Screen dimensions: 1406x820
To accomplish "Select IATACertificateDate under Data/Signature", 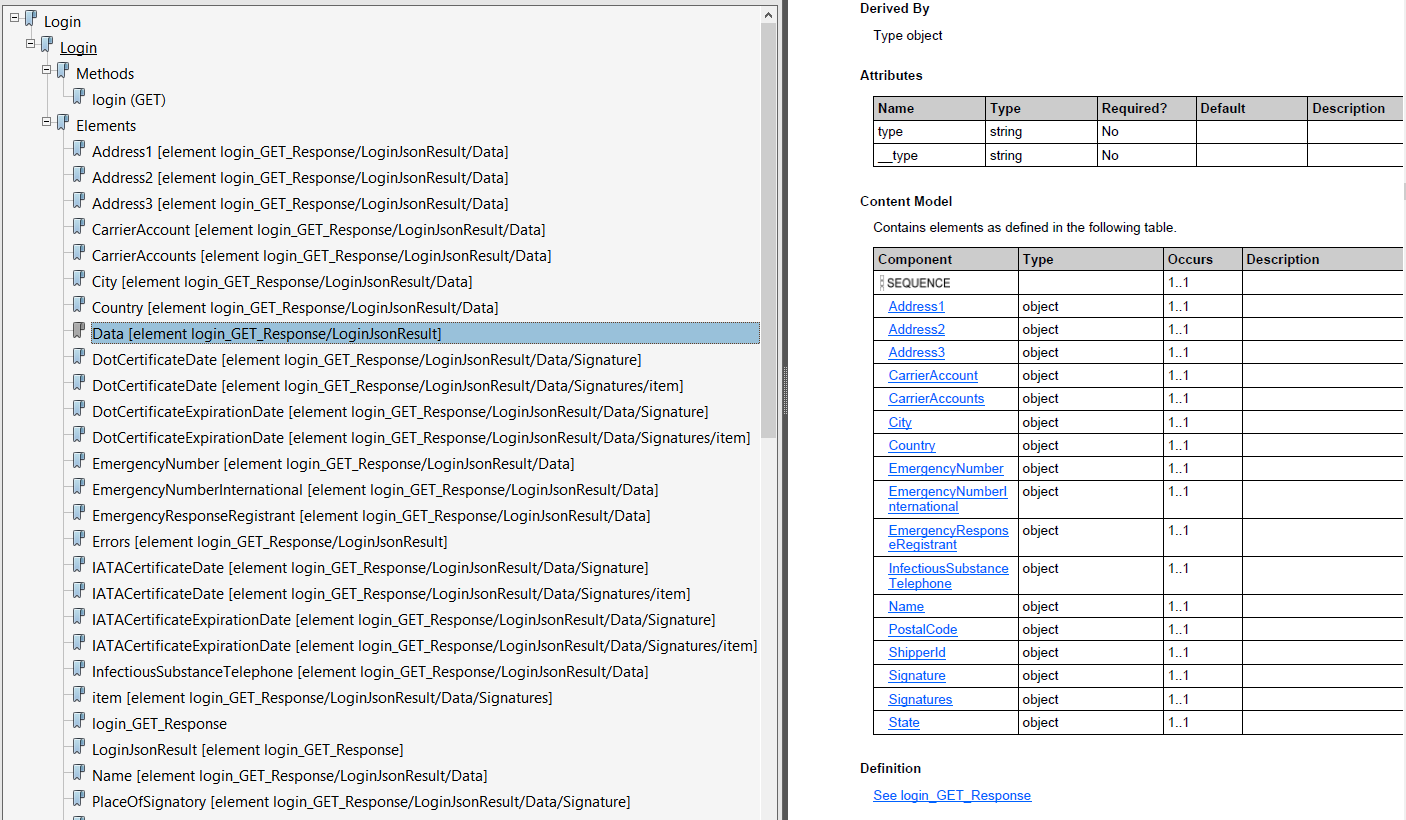I will point(370,568).
